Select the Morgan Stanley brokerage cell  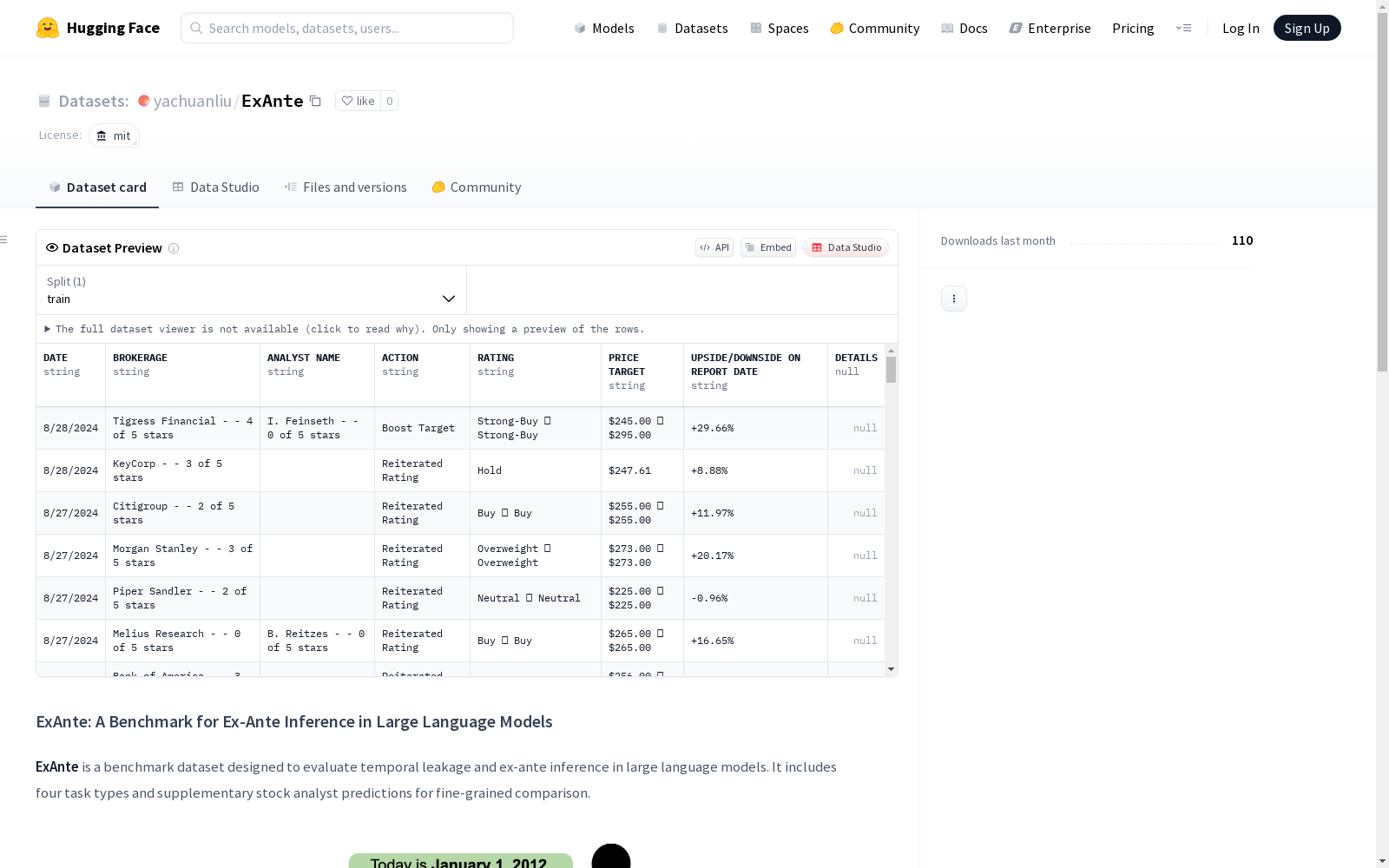183,556
